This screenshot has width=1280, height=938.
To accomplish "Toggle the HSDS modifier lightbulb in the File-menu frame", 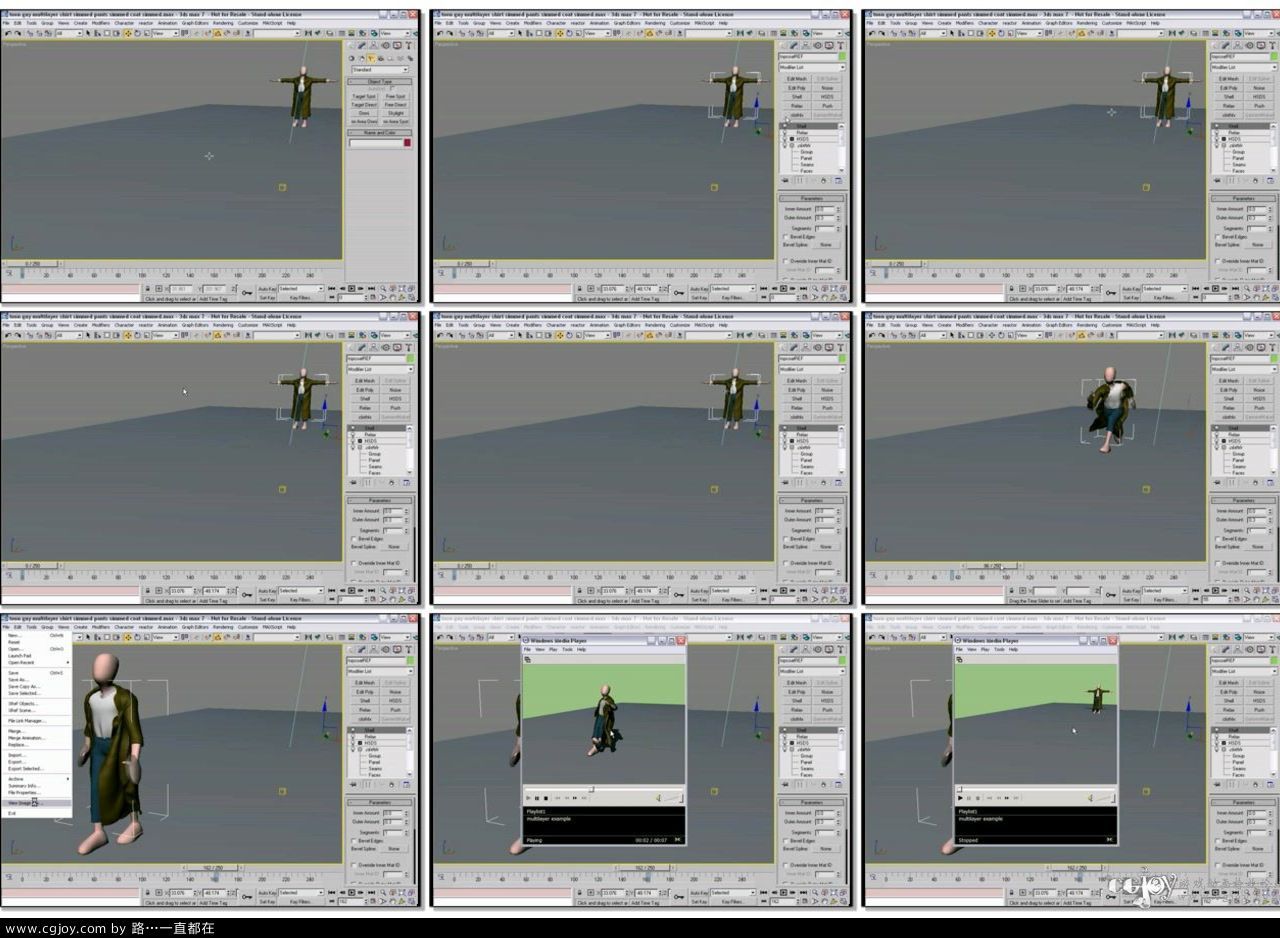I will point(353,743).
